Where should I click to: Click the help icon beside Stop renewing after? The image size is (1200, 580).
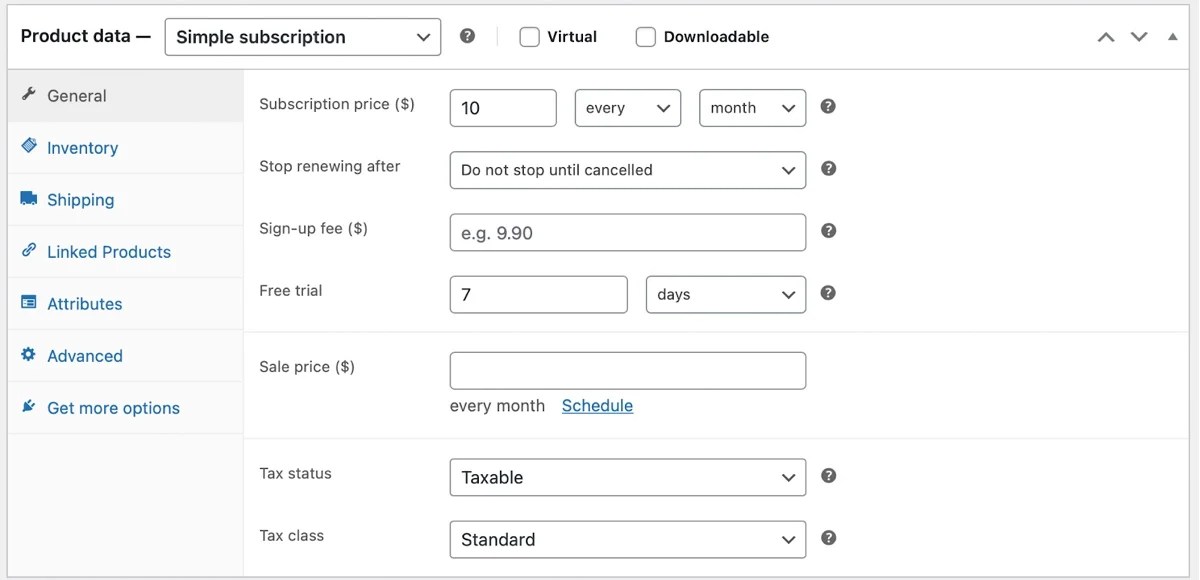pyautogui.click(x=828, y=169)
